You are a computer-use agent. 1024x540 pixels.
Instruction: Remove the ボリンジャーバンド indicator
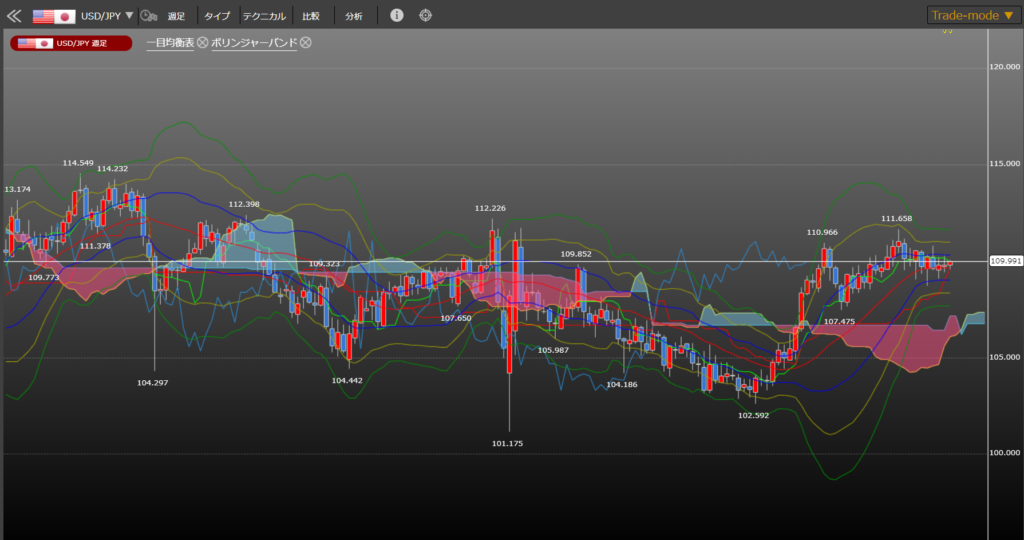[x=306, y=42]
